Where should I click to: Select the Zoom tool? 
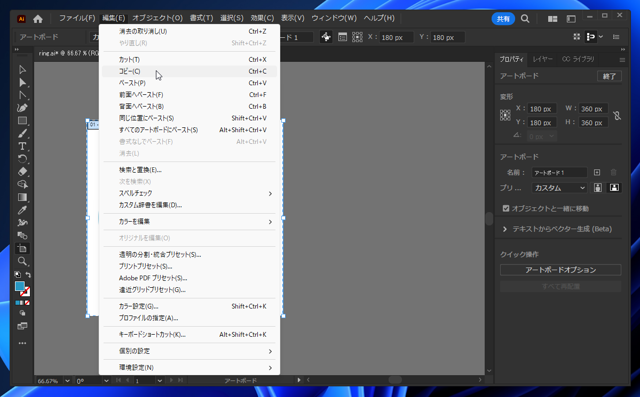pyautogui.click(x=22, y=261)
